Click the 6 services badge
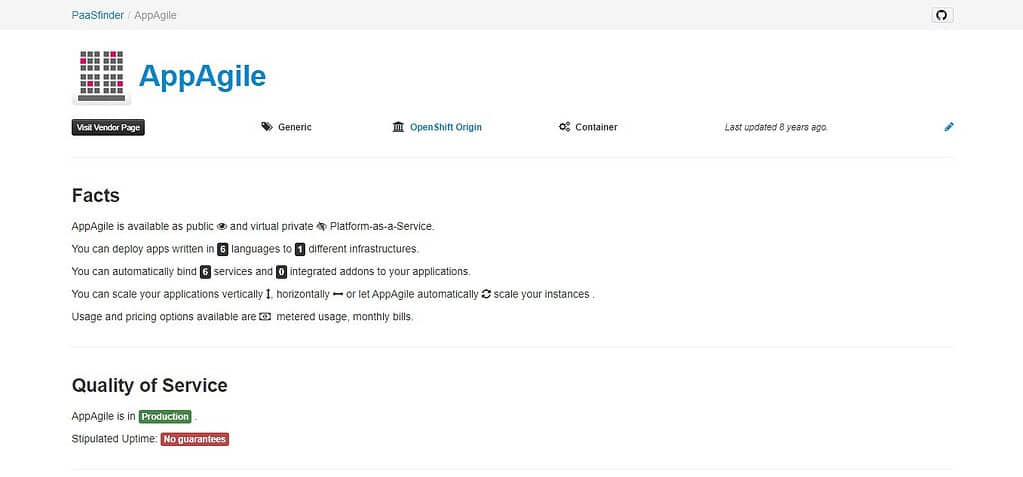This screenshot has height=477, width=1023. click(206, 271)
